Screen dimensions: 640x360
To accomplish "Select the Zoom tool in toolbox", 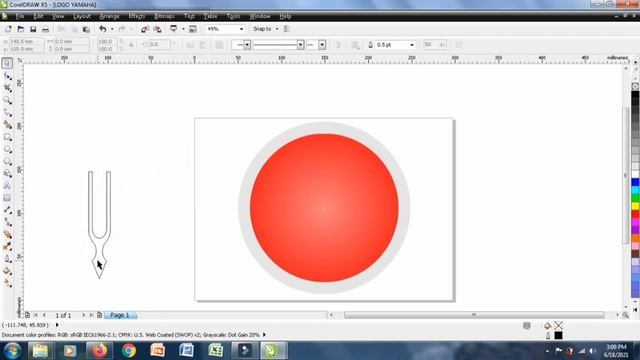I will click(x=7, y=100).
